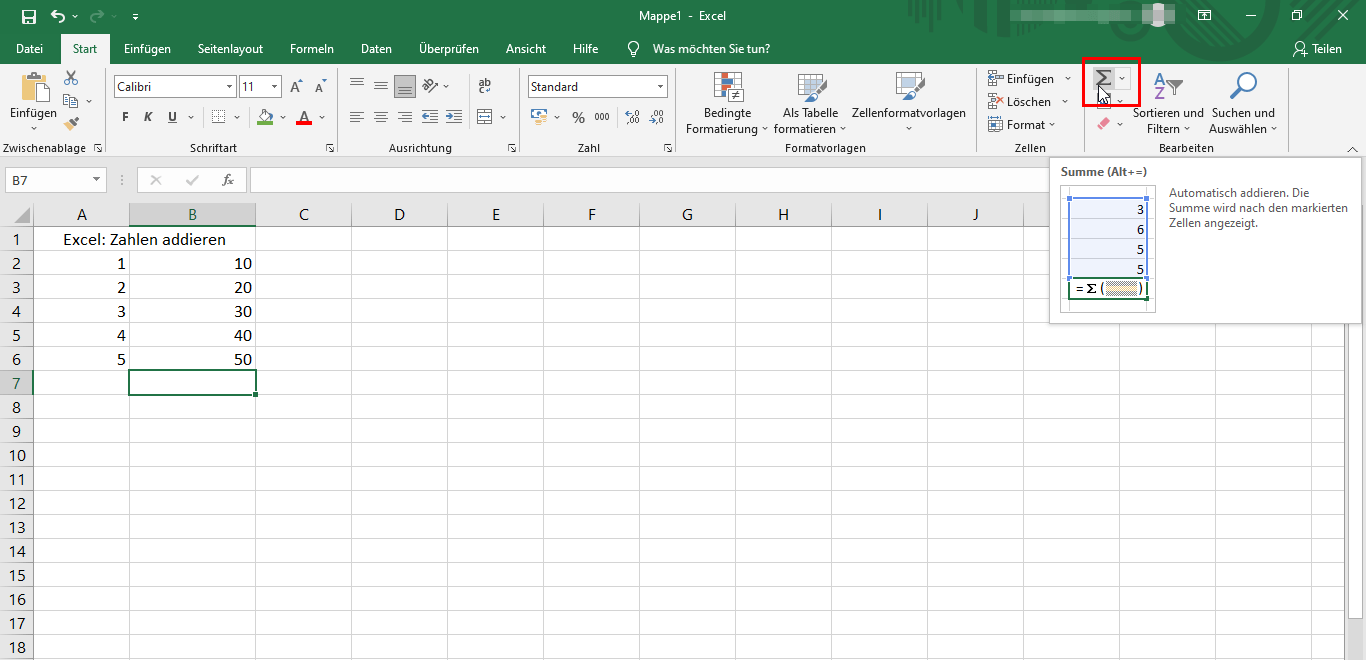This screenshot has width=1366, height=660.
Task: Align text to the left
Action: (x=357, y=117)
